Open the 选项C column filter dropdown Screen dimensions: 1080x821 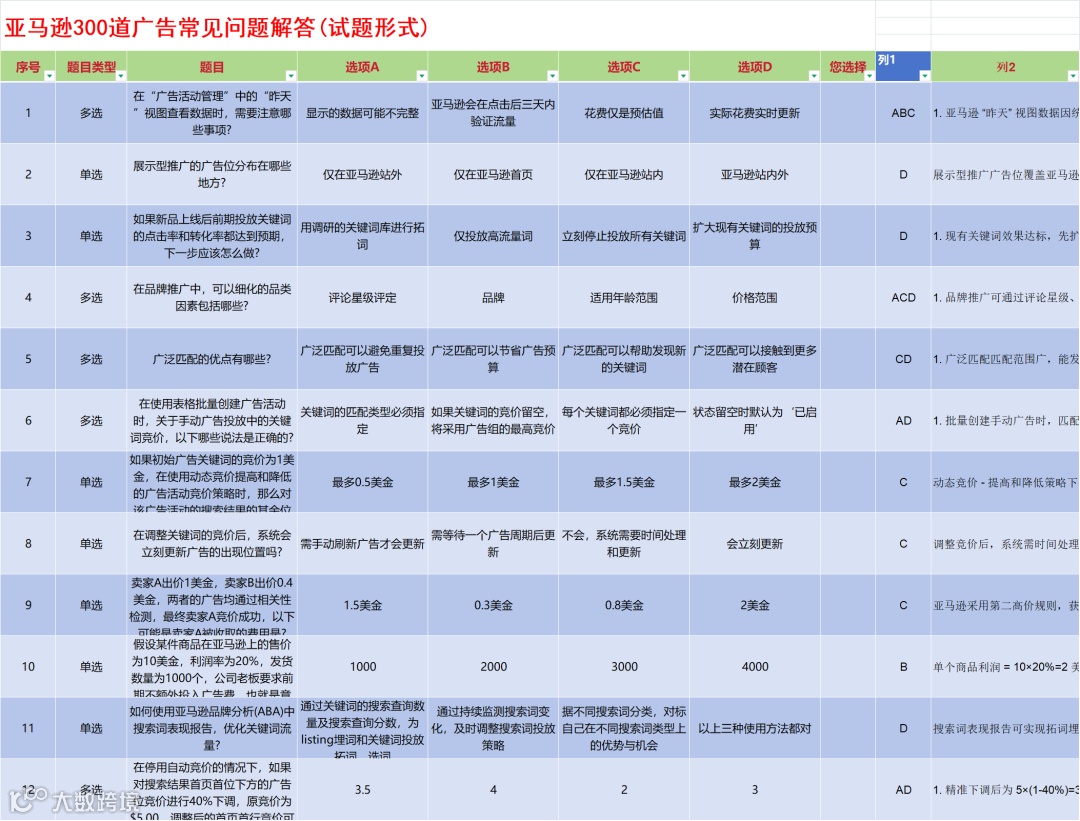coord(683,76)
